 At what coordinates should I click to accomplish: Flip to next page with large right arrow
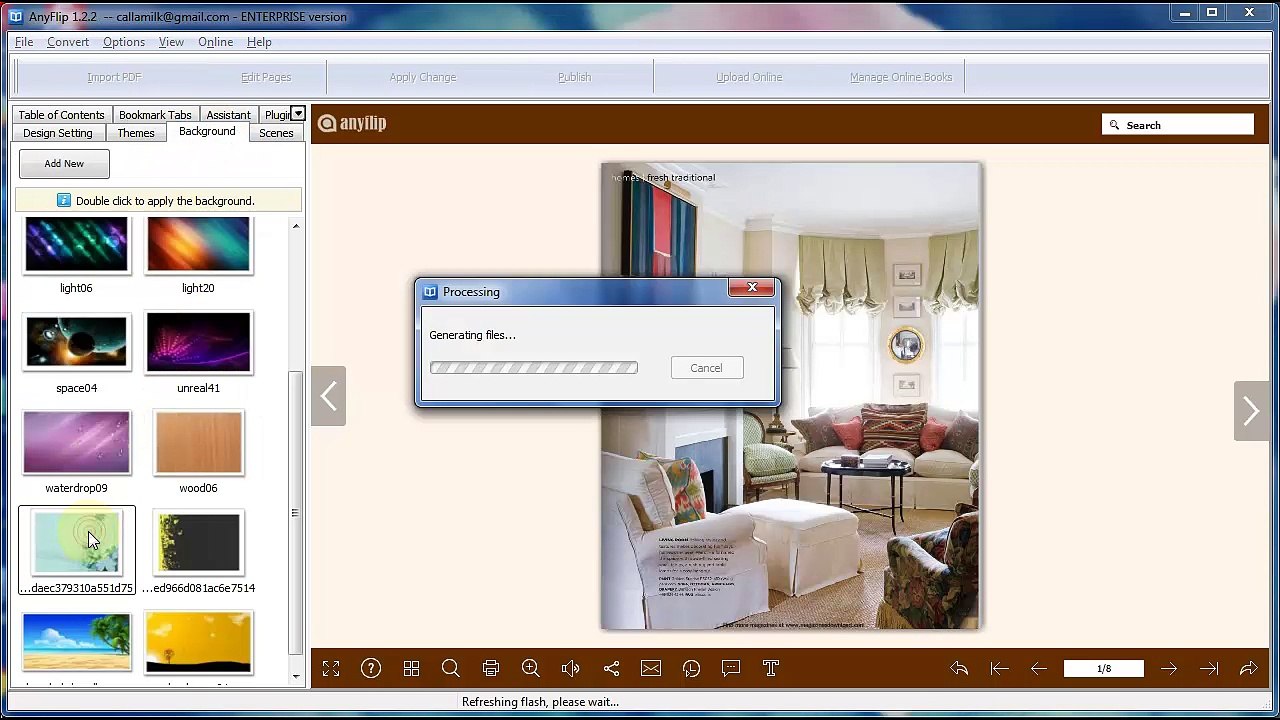point(1251,410)
